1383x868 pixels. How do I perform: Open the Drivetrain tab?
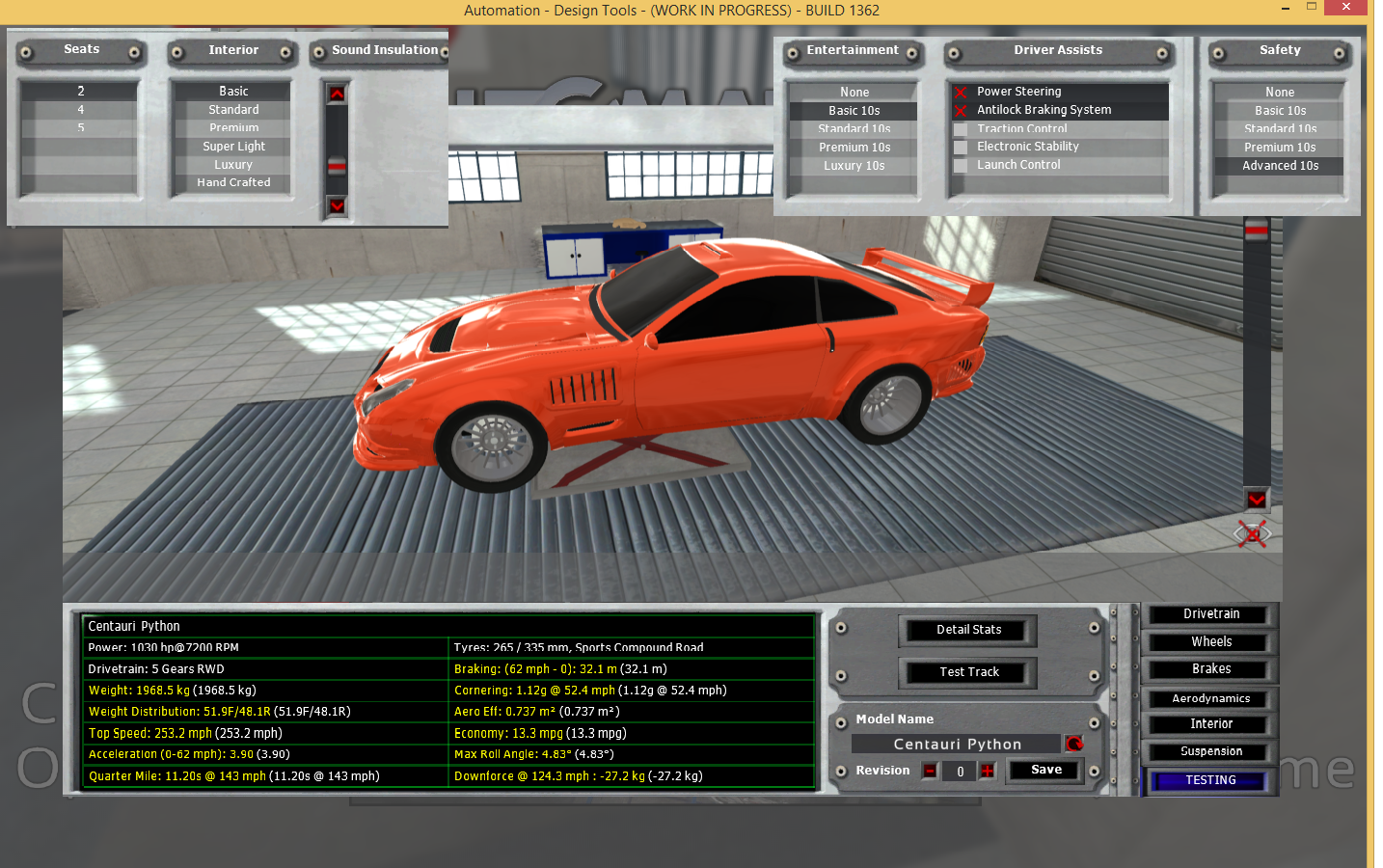(1211, 614)
